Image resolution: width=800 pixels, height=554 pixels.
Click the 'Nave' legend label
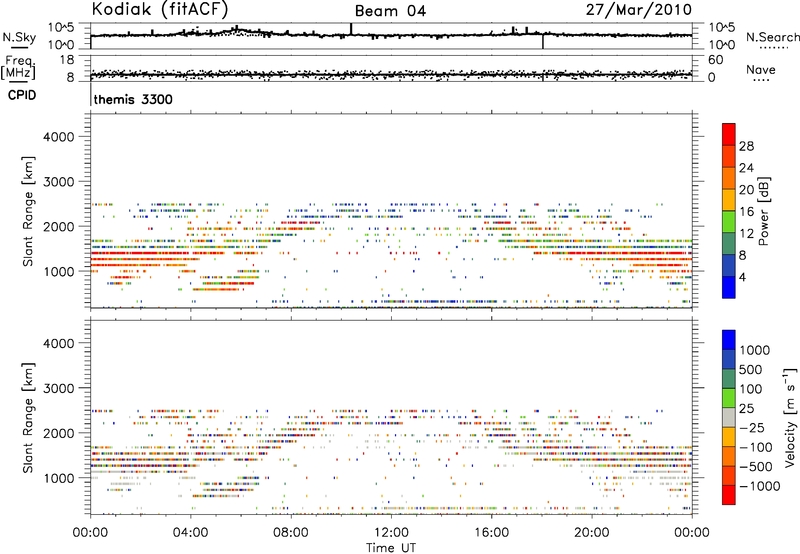click(760, 69)
